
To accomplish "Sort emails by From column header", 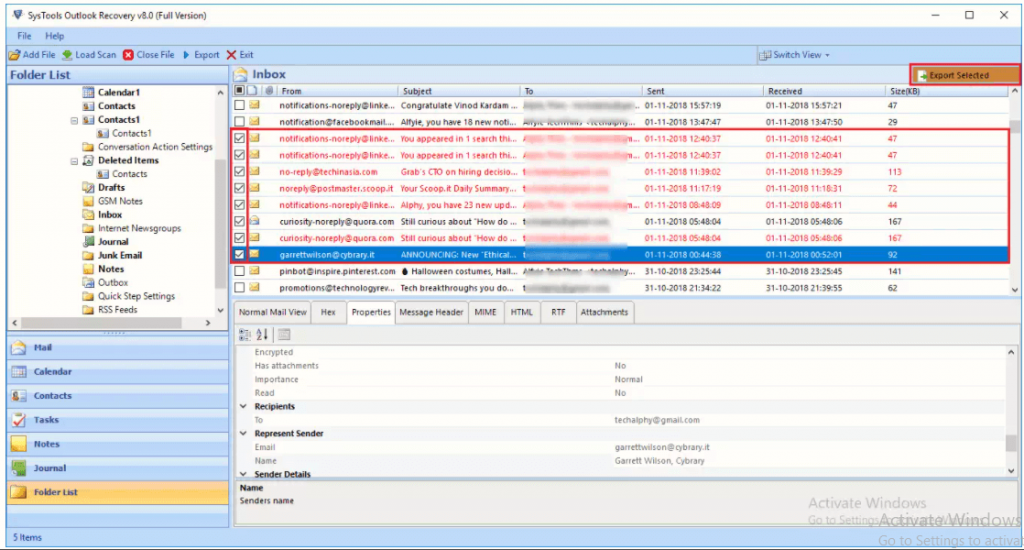I will click(x=336, y=91).
